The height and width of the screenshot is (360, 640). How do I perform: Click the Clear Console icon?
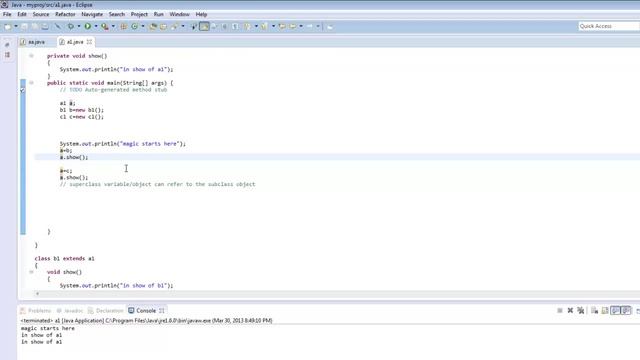[x=594, y=311]
